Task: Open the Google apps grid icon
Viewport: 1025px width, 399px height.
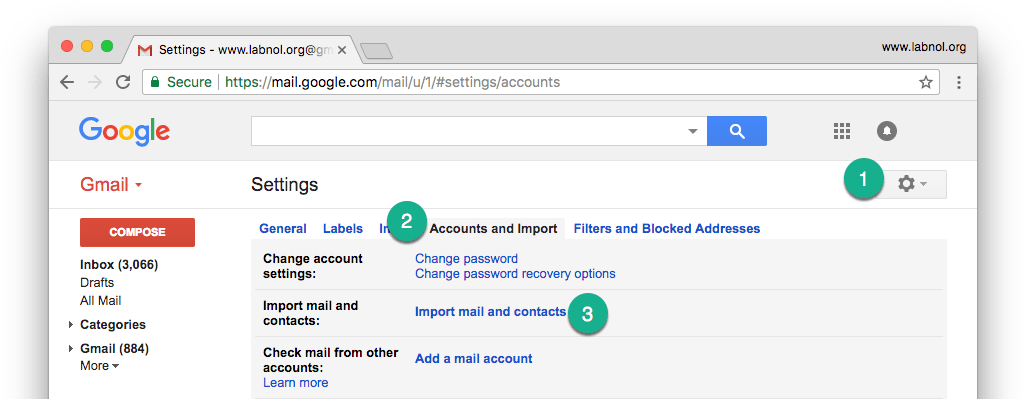Action: coord(842,131)
